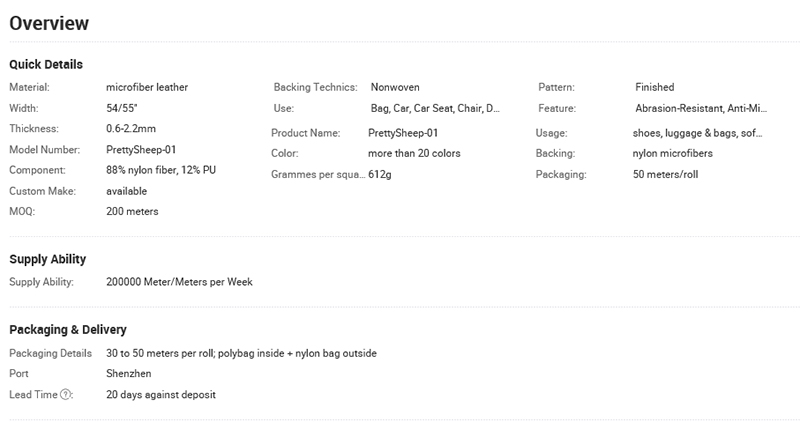Click the truncated Usage value 'shoes, luggage & bags'

(697, 133)
